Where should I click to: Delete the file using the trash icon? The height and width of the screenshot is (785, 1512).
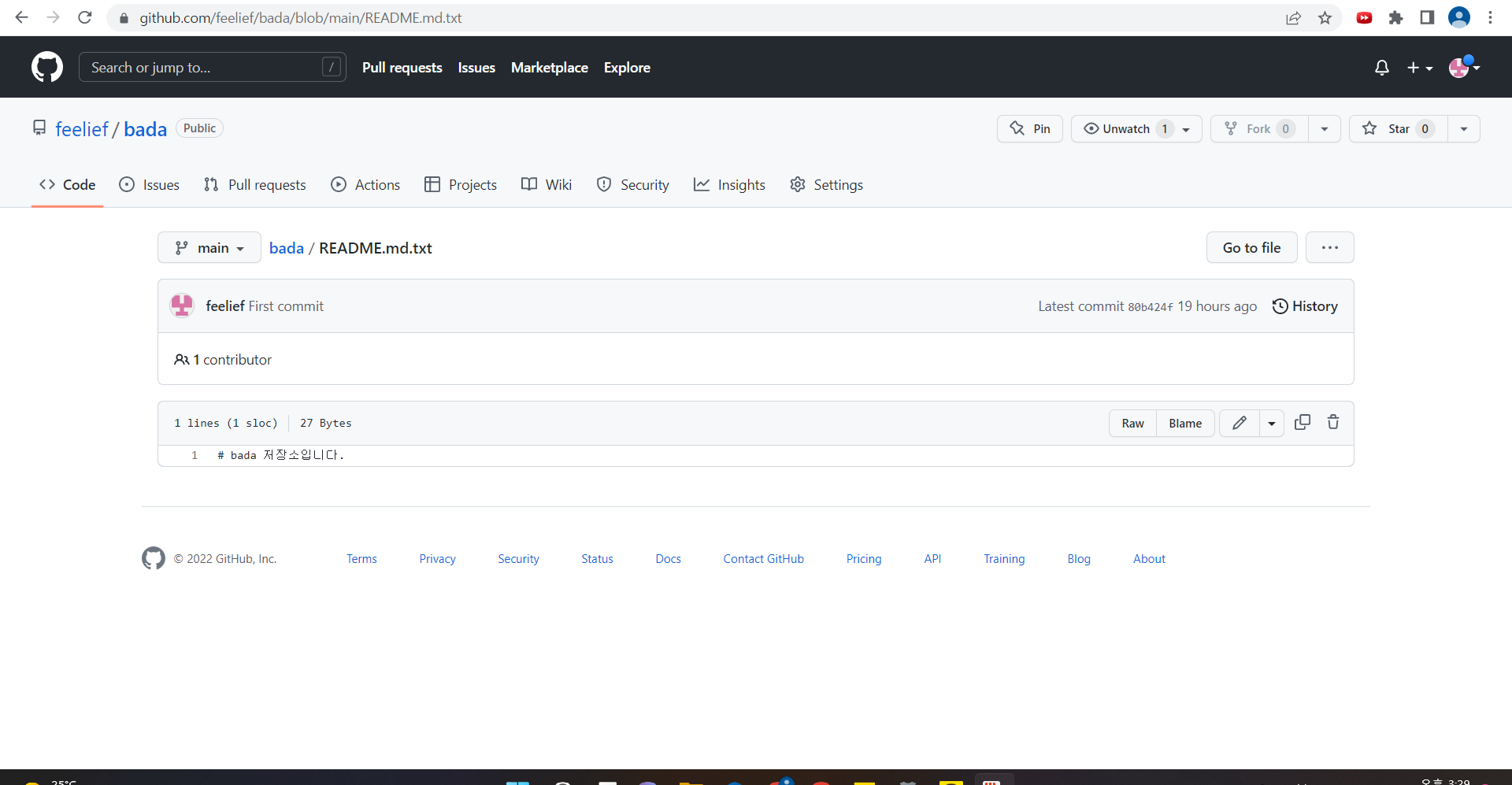coord(1332,423)
